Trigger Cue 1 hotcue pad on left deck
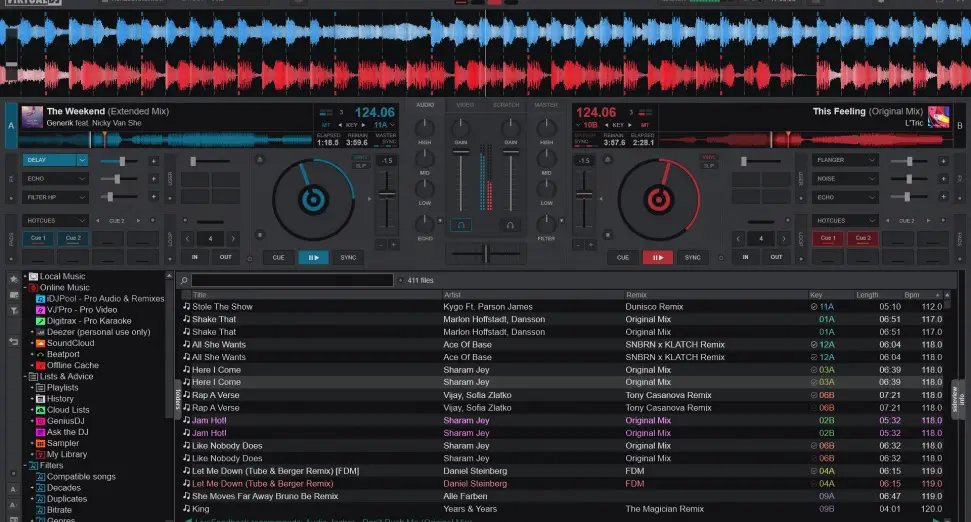 point(38,238)
